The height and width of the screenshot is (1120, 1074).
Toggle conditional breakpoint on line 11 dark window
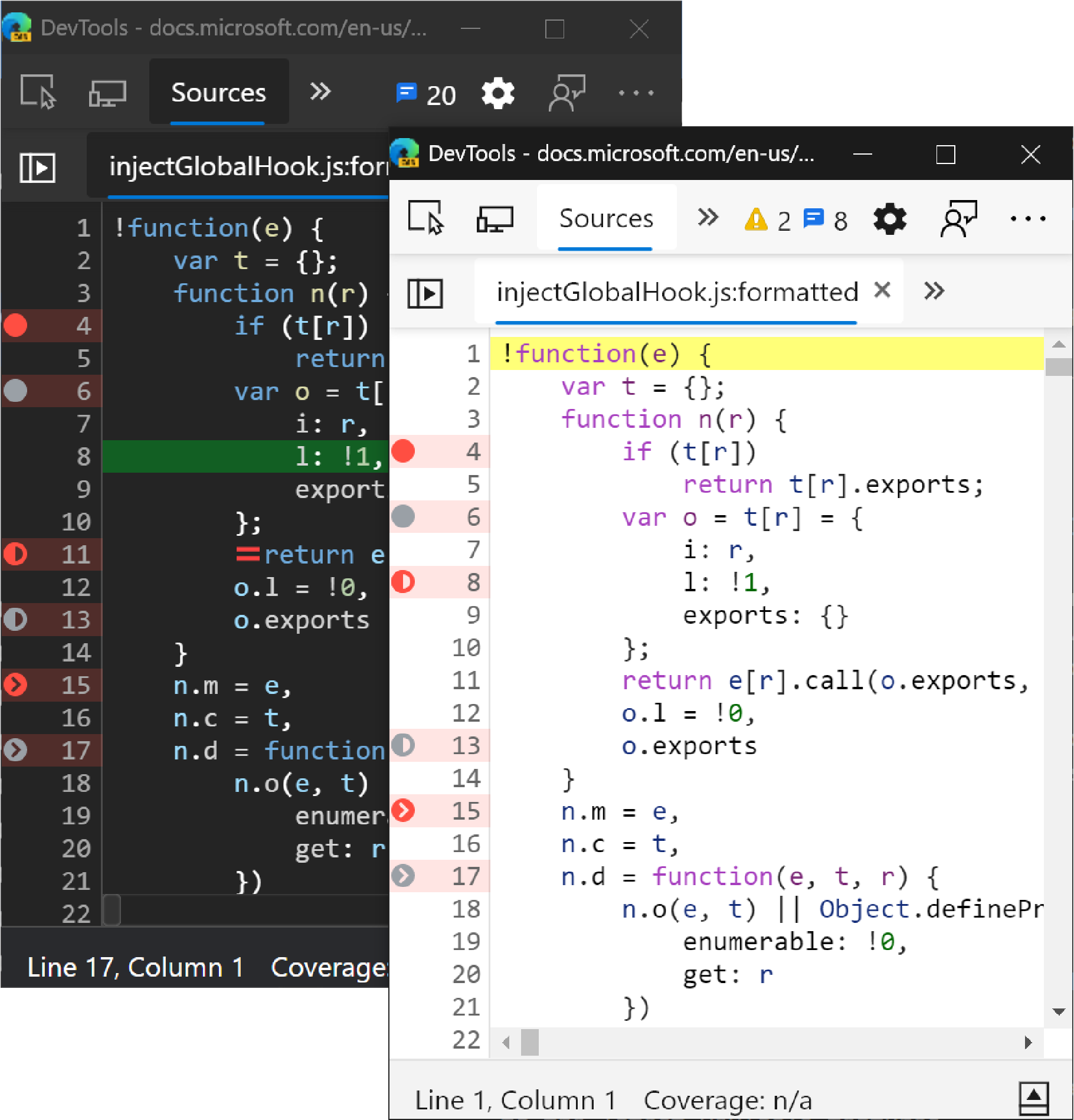(x=15, y=554)
